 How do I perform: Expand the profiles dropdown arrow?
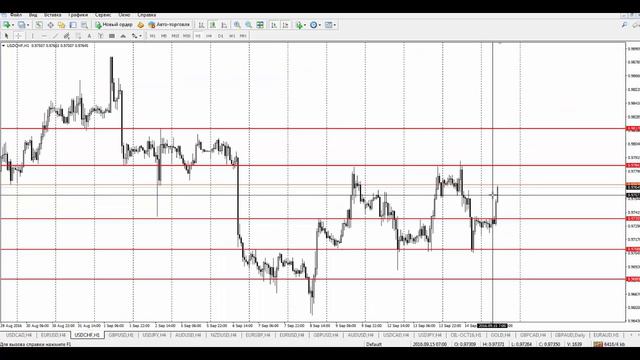click(x=28, y=25)
